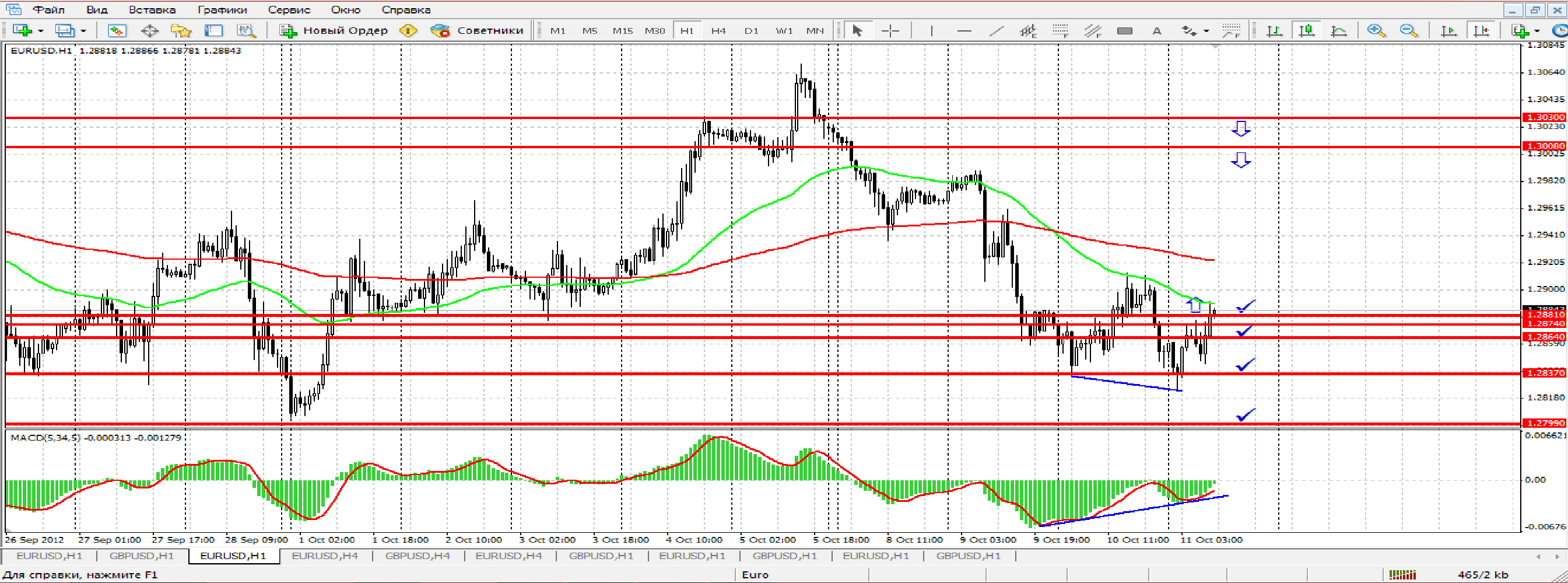Select the Rectangle shape tool
This screenshot has width=1568, height=583.
tap(1125, 30)
